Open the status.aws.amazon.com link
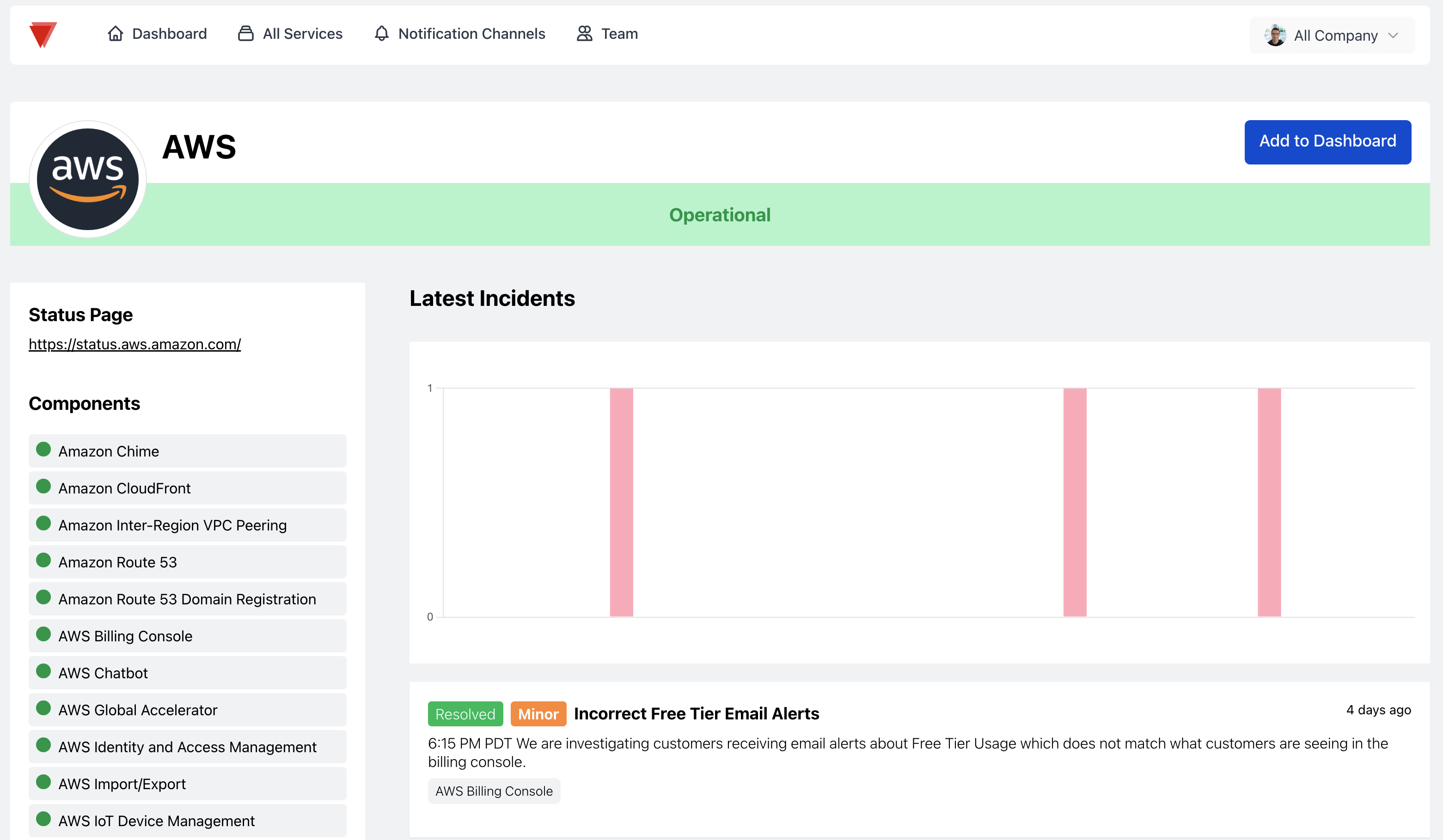 135,344
